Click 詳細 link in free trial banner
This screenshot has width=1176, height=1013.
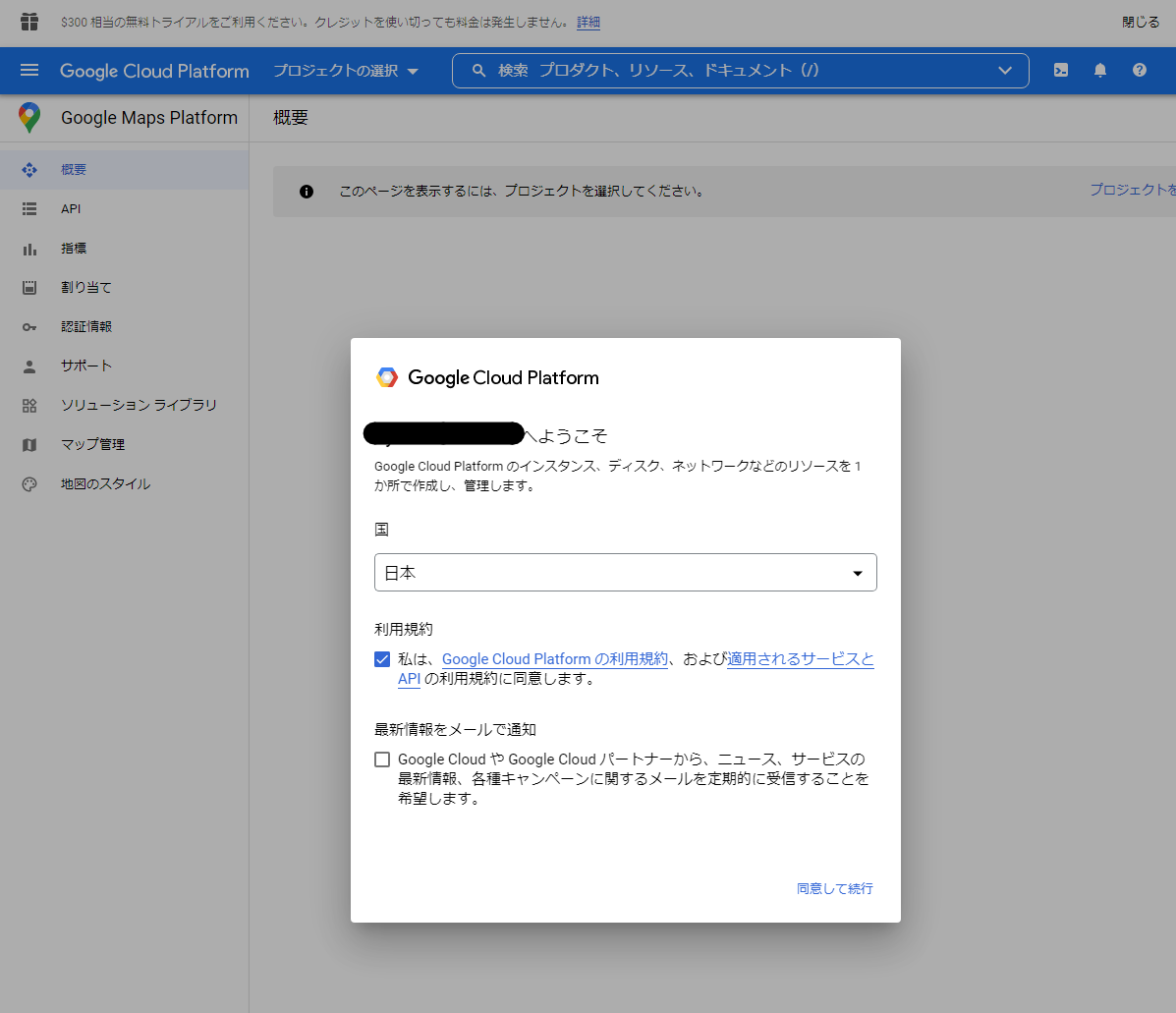pyautogui.click(x=588, y=23)
